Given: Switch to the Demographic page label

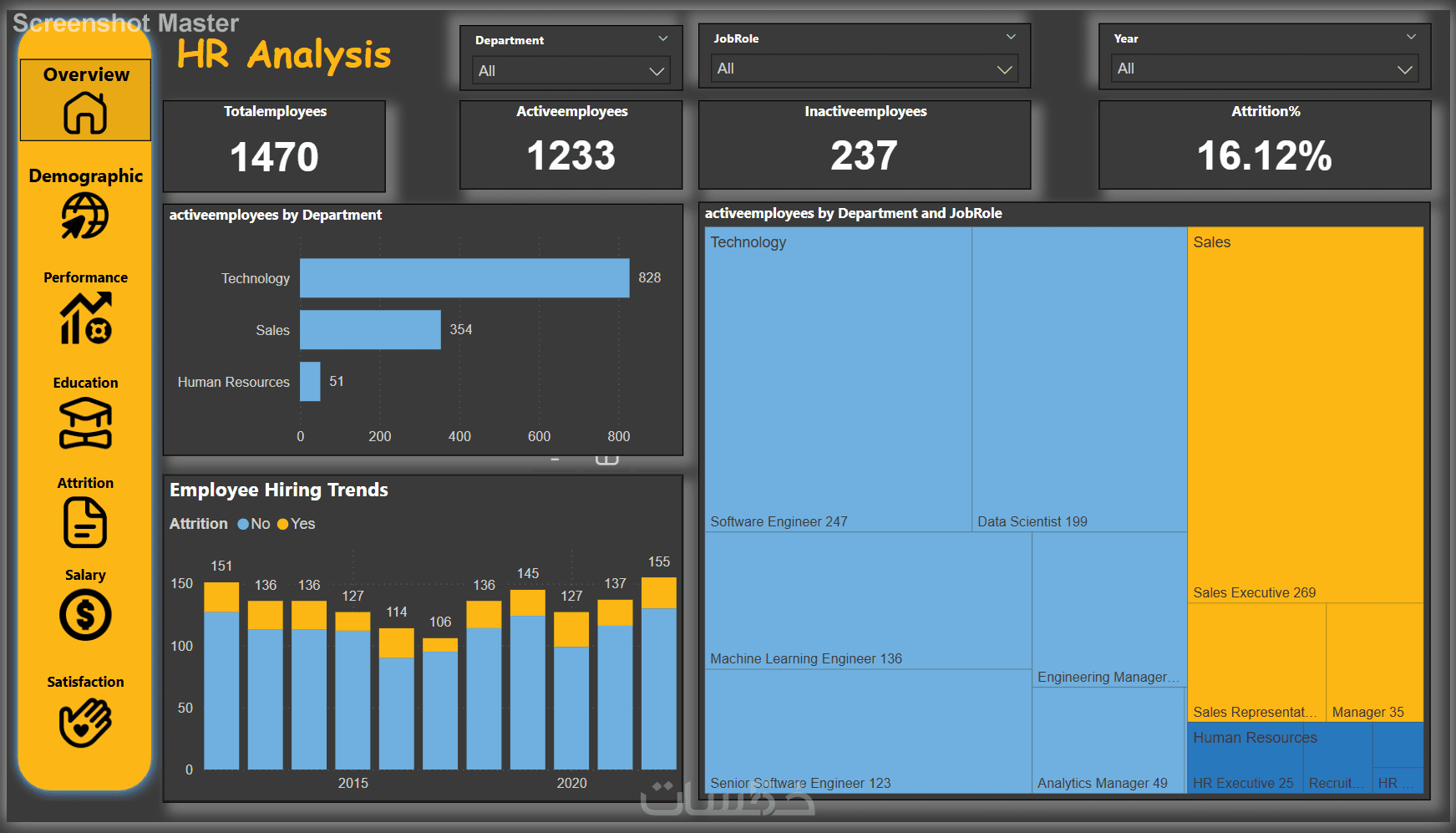Looking at the screenshot, I should [x=86, y=175].
